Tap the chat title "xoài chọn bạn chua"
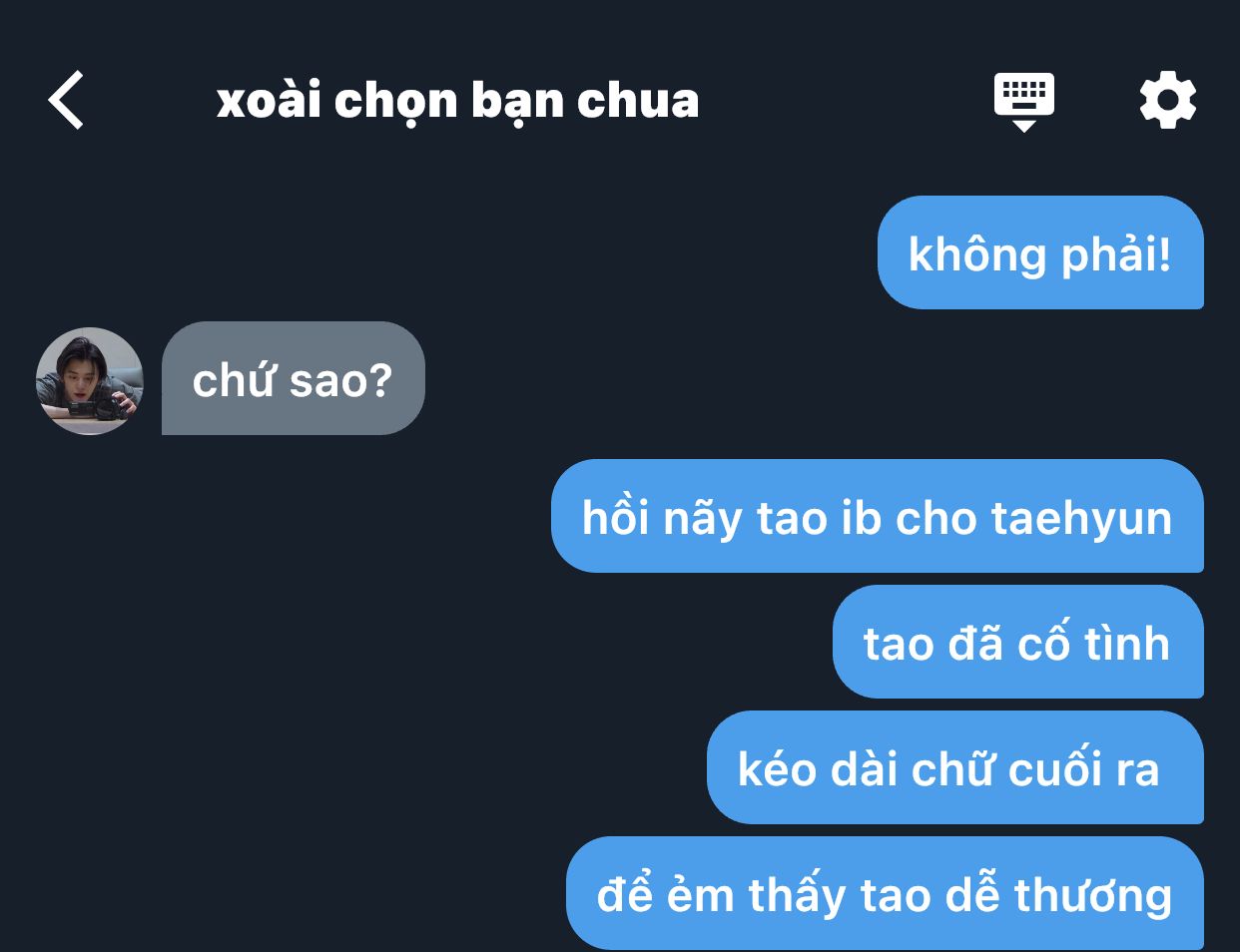1240x952 pixels. (x=457, y=101)
